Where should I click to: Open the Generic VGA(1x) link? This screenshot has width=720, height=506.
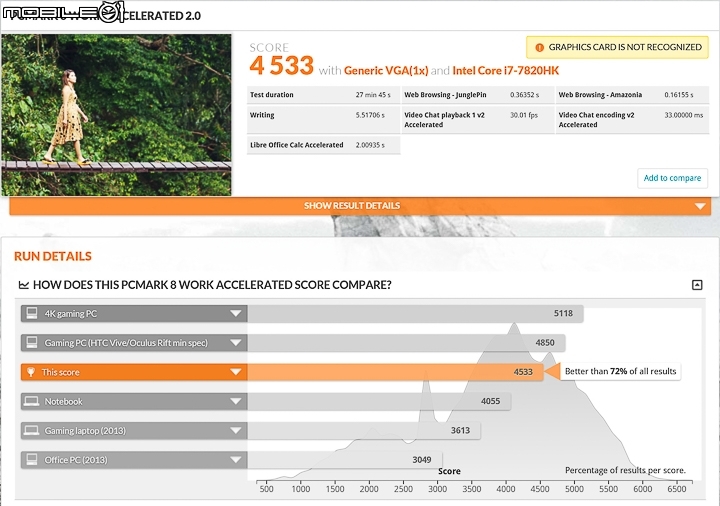click(386, 70)
